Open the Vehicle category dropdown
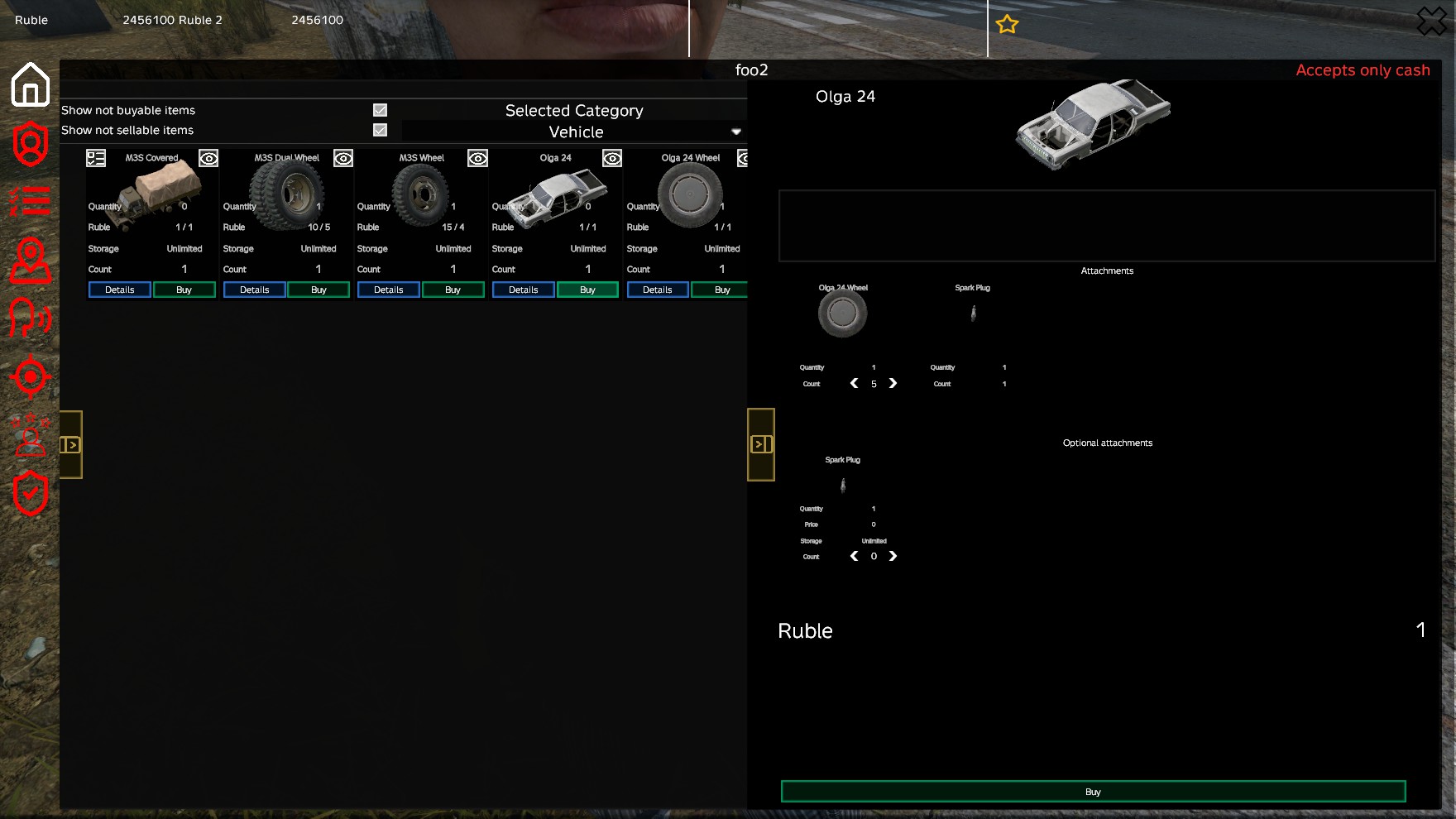The height and width of the screenshot is (819, 1456). click(576, 132)
